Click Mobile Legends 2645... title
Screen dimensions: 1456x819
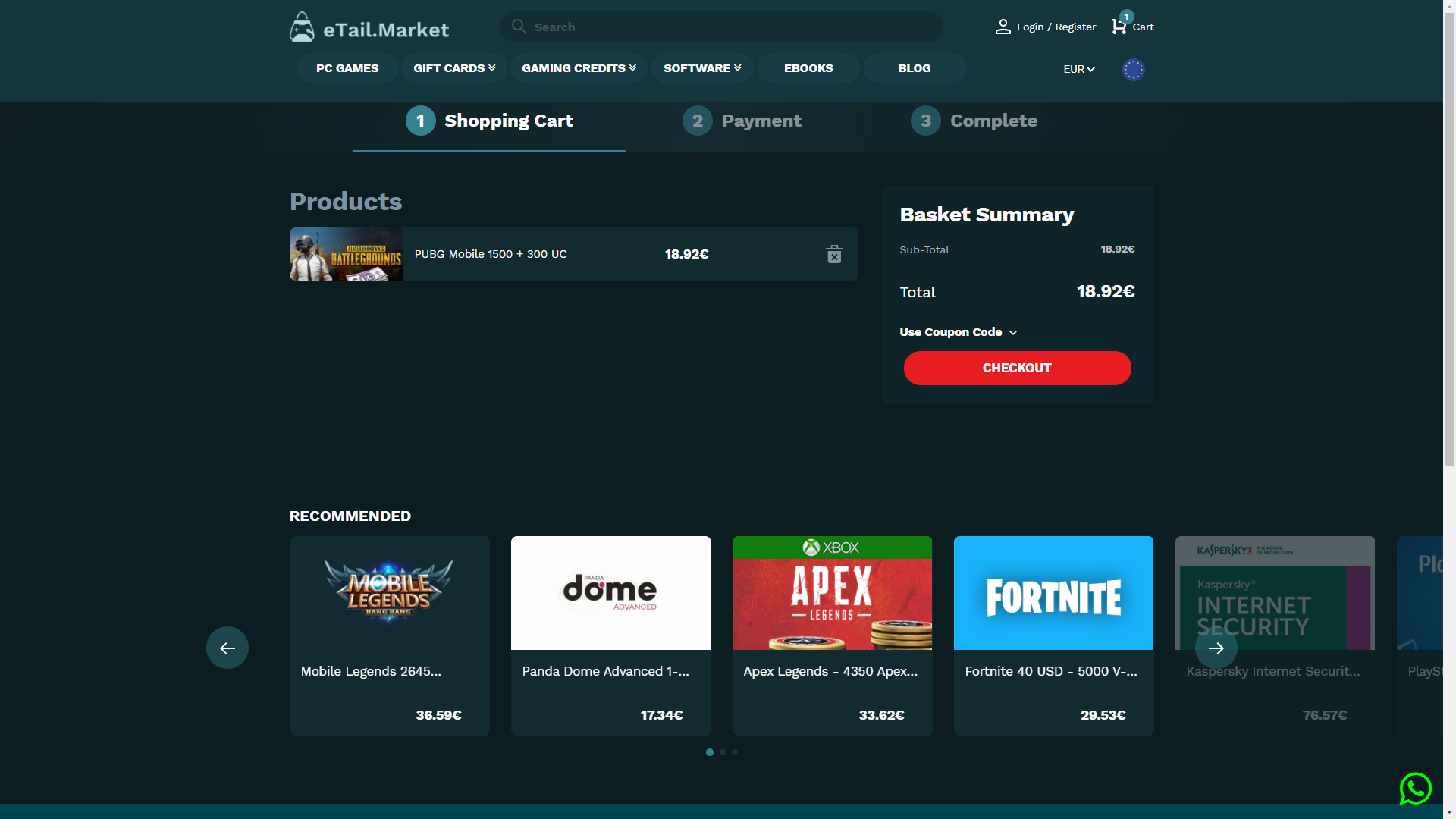click(x=371, y=671)
